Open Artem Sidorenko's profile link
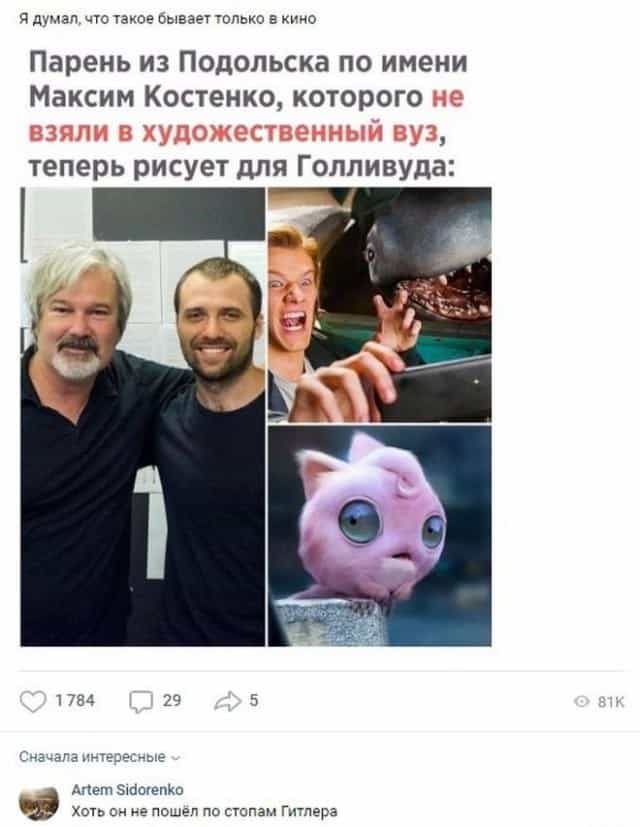 (x=128, y=790)
